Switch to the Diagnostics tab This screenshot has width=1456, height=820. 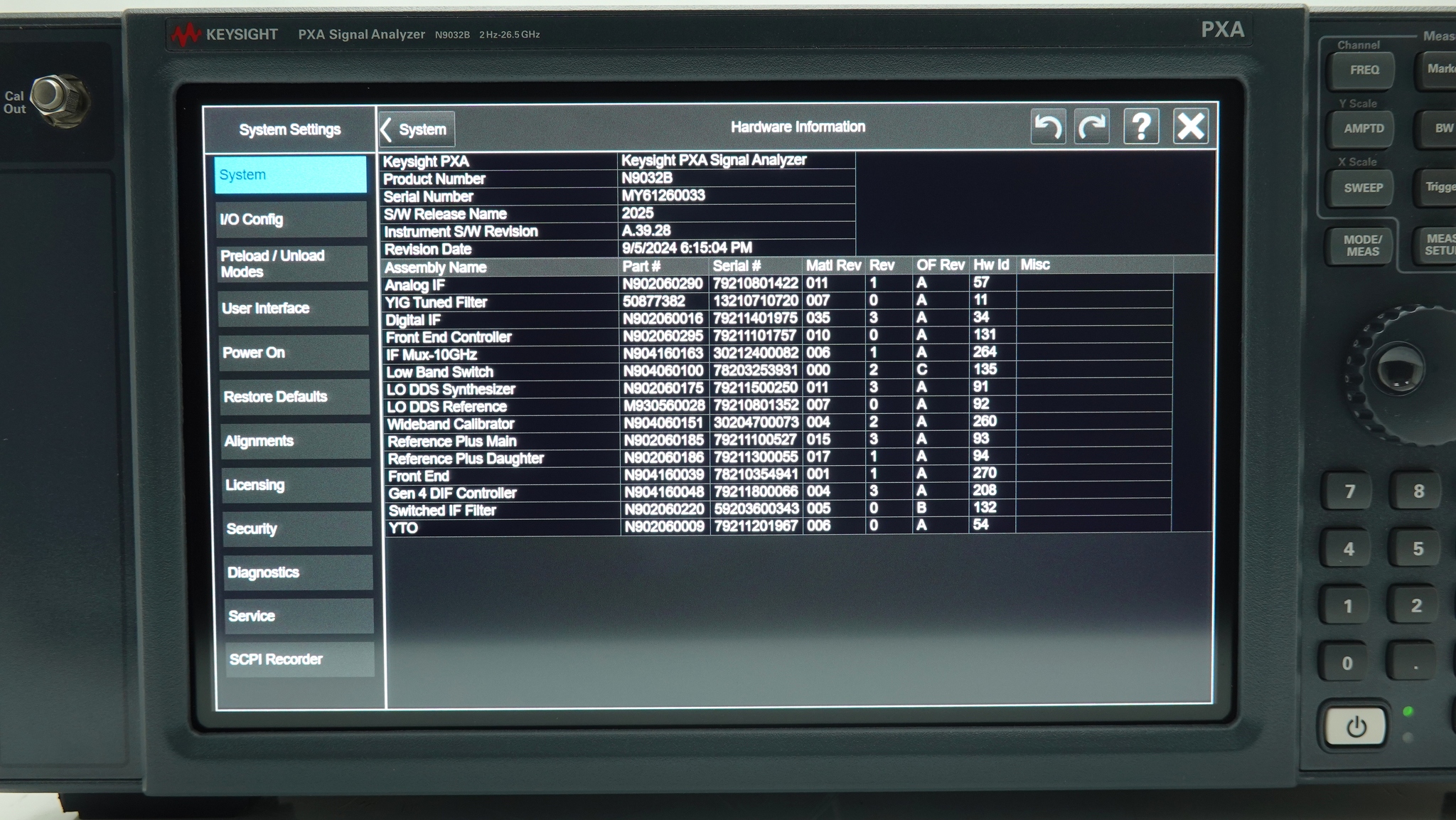click(296, 573)
